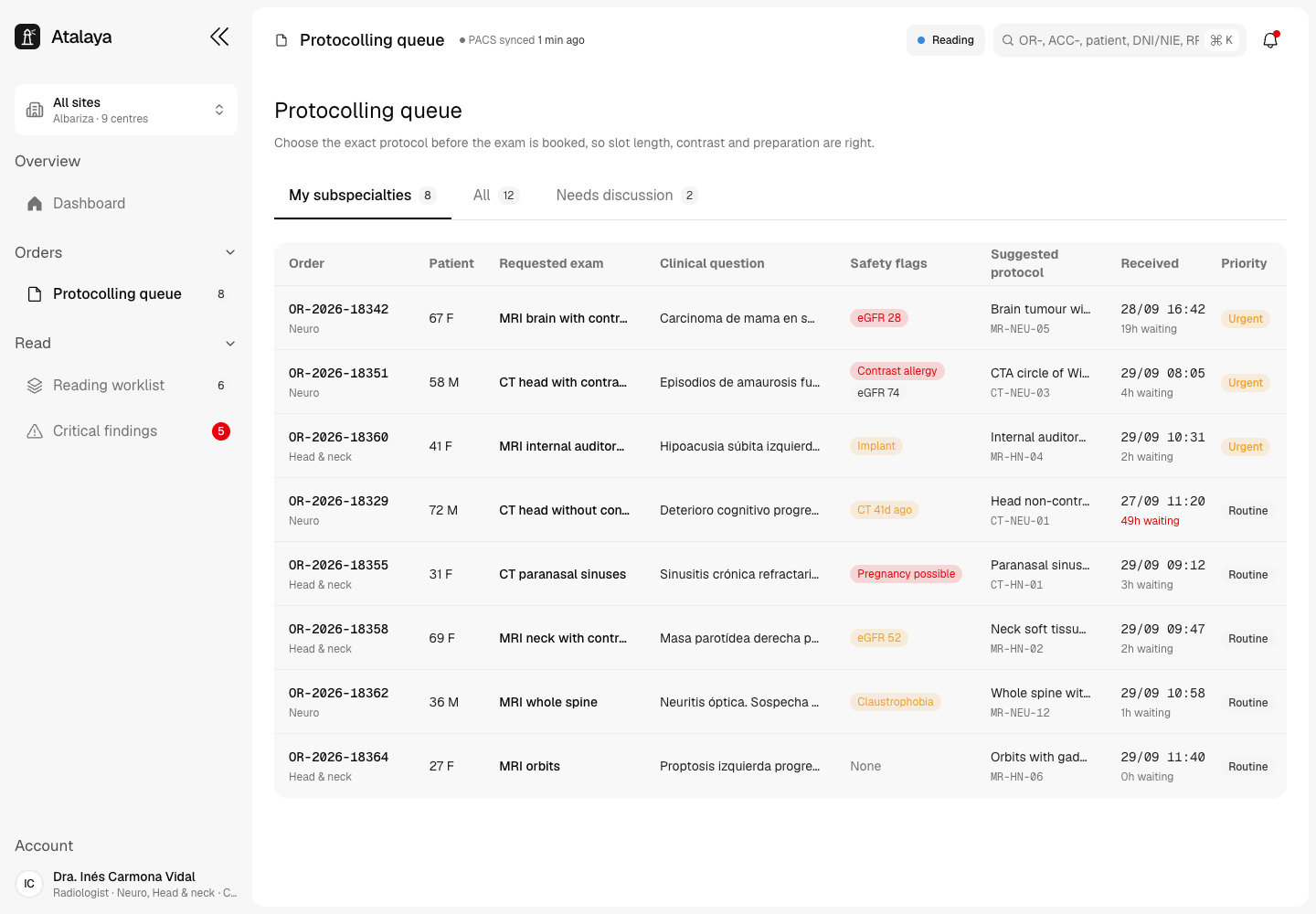Open notifications bell

(1270, 40)
